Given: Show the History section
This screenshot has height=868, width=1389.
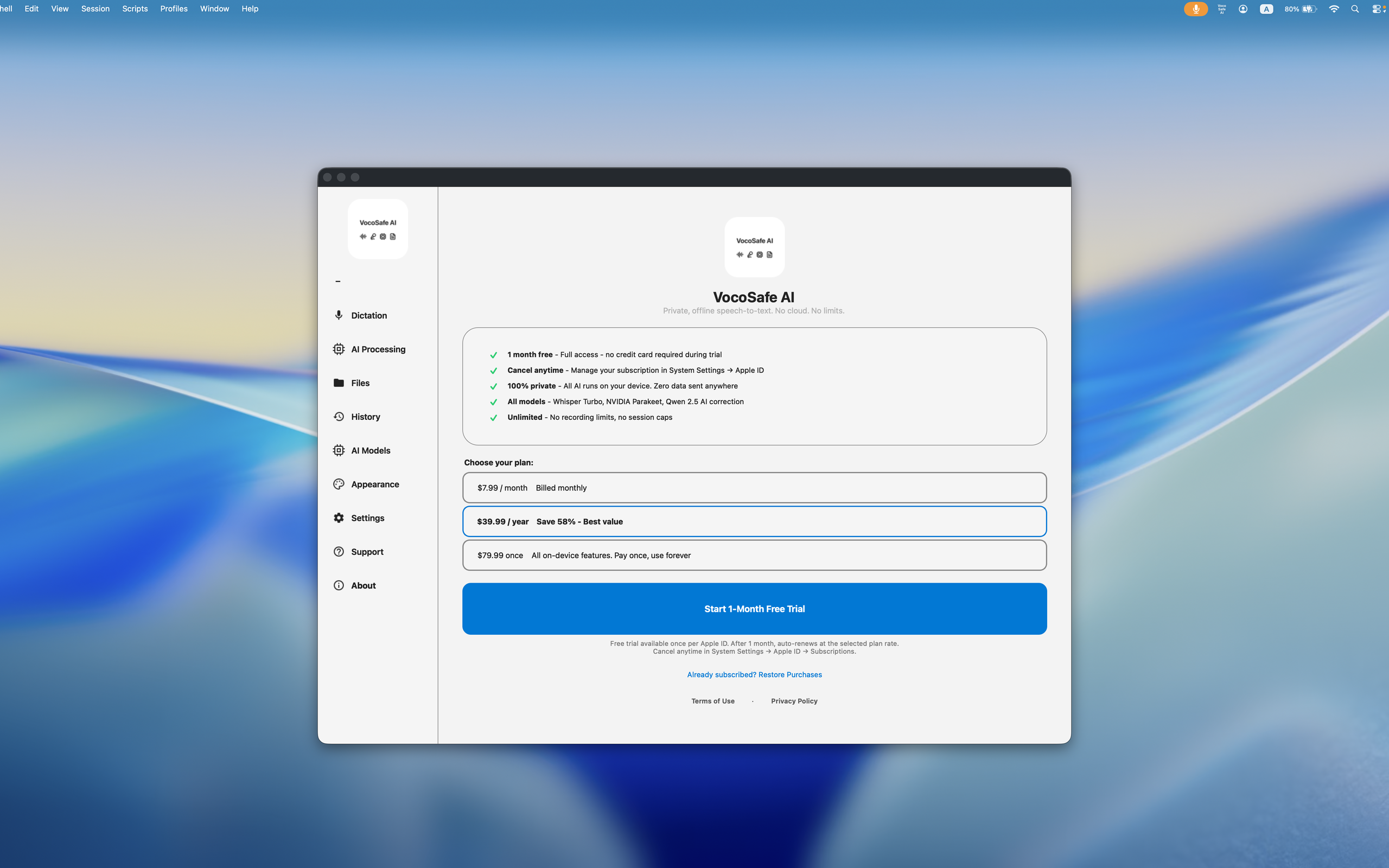Looking at the screenshot, I should [x=356, y=417].
